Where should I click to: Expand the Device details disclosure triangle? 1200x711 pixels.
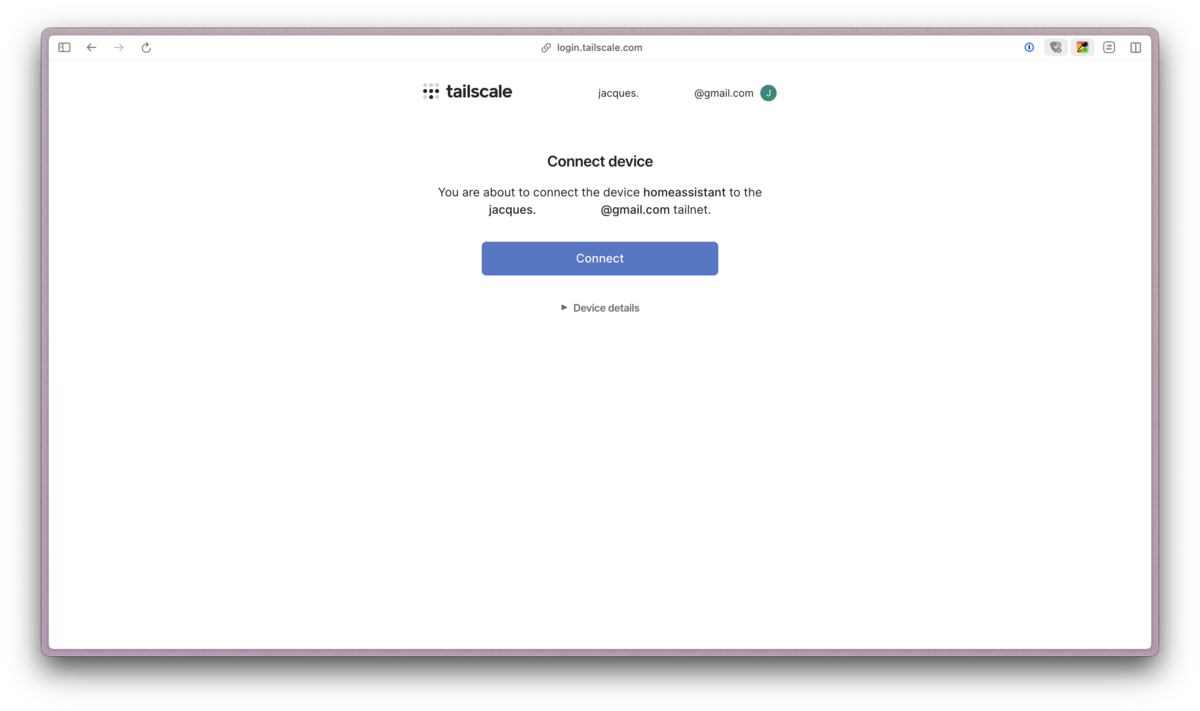(564, 308)
